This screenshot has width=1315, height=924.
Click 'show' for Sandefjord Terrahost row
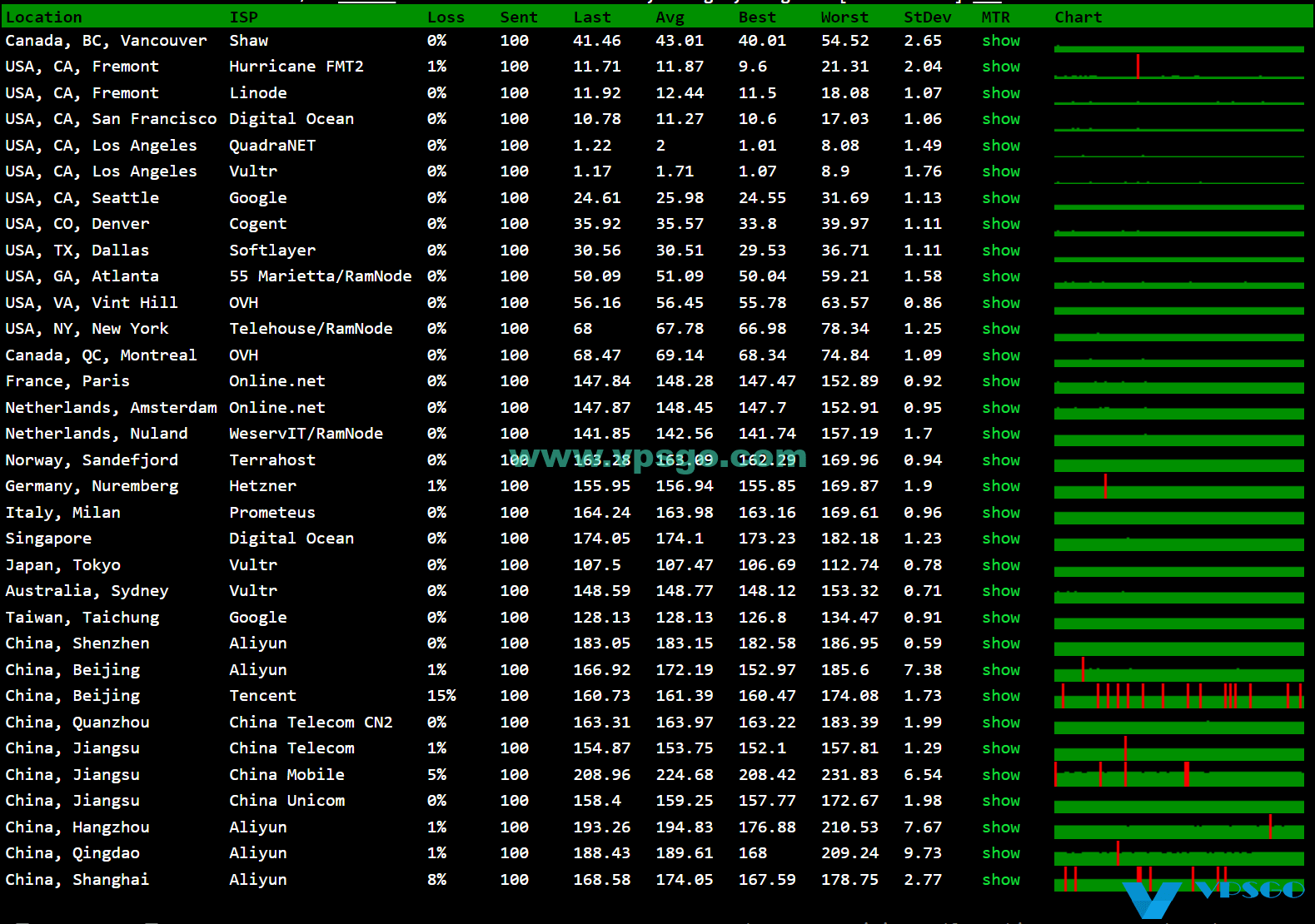(x=1000, y=460)
